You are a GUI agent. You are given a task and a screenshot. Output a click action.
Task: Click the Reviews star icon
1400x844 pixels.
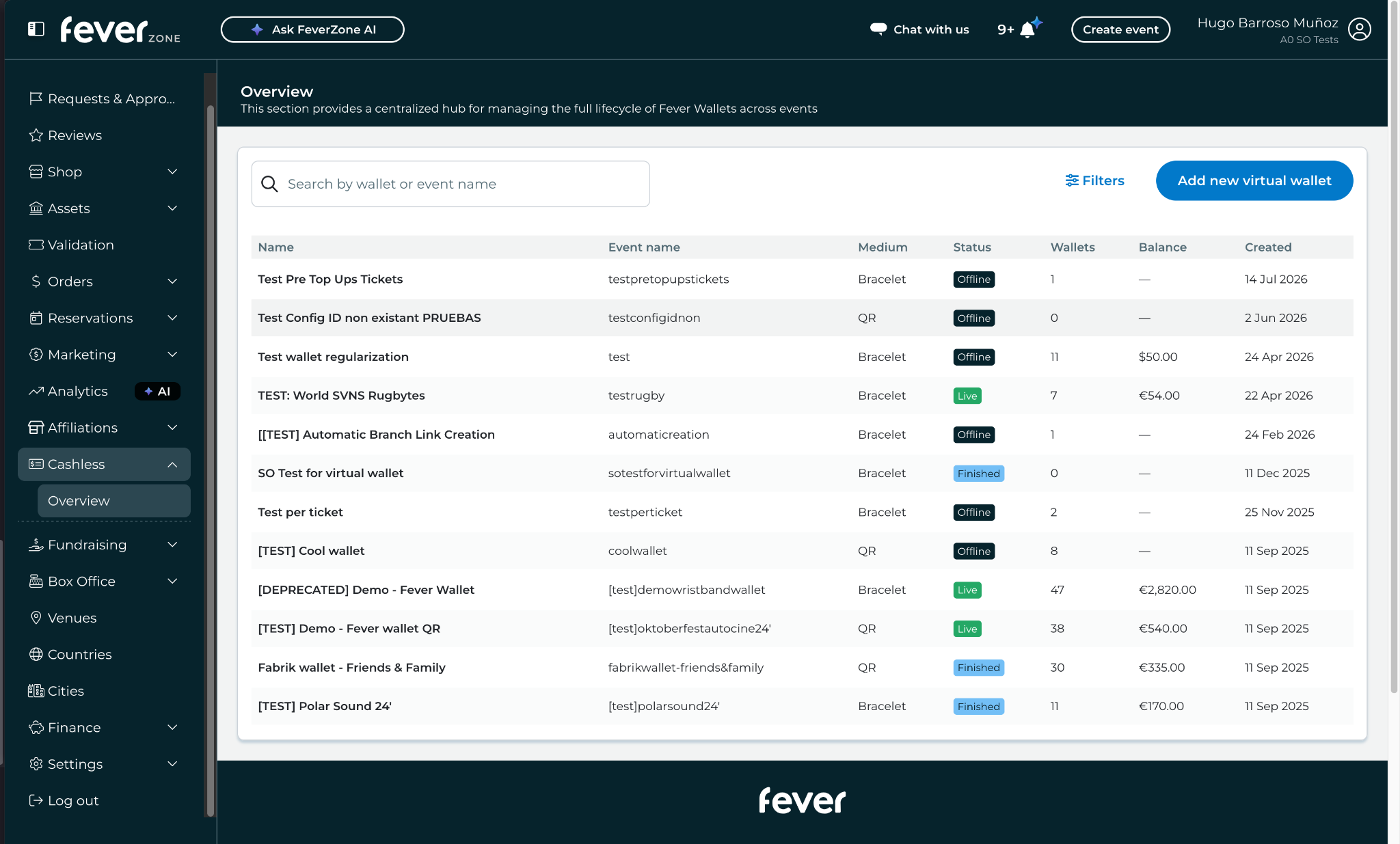(x=36, y=135)
